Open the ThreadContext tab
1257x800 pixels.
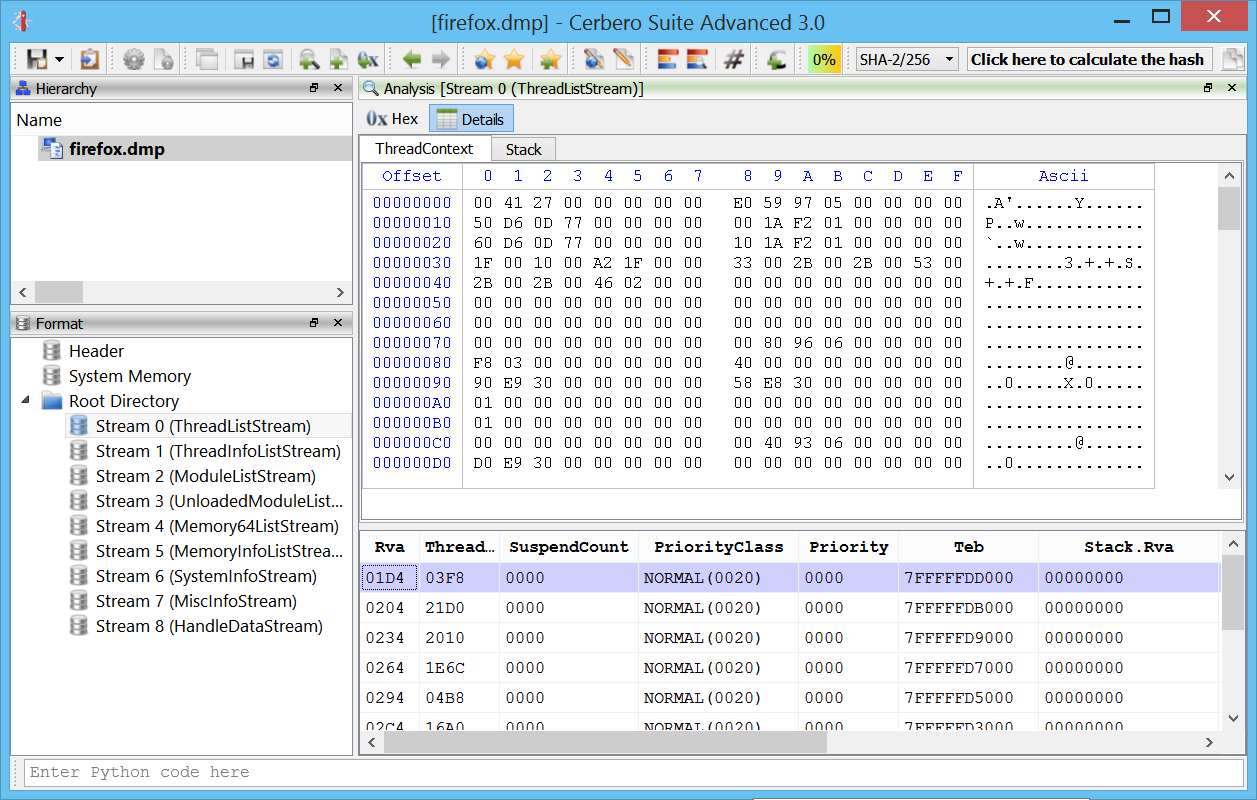(425, 149)
